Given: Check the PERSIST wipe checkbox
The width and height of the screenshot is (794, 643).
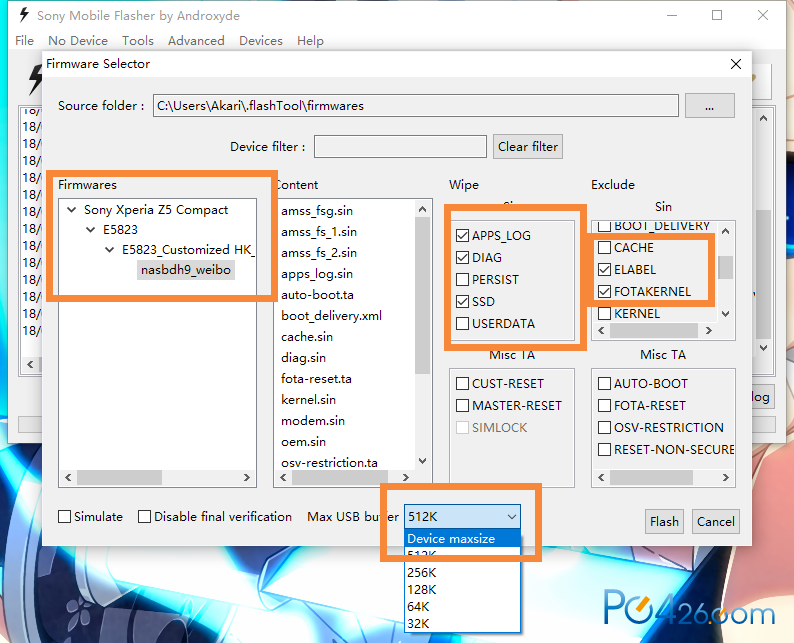Looking at the screenshot, I should click(x=462, y=279).
